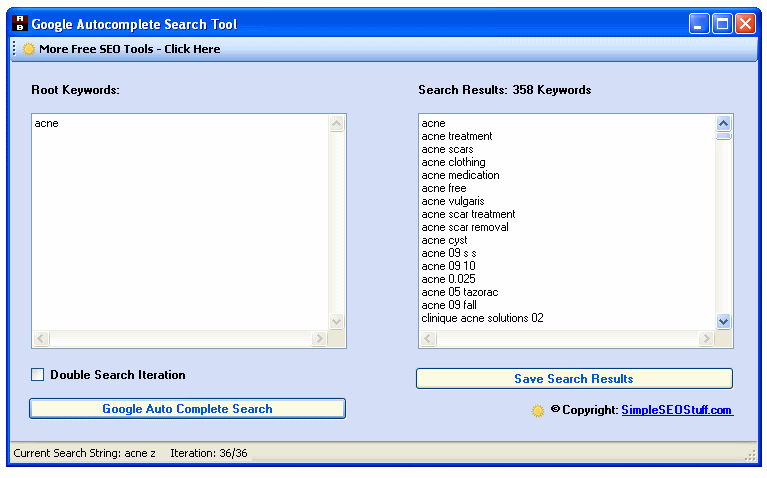Select 'acne 05 tazorac' in results
Image resolution: width=767 pixels, height=478 pixels.
pos(460,292)
